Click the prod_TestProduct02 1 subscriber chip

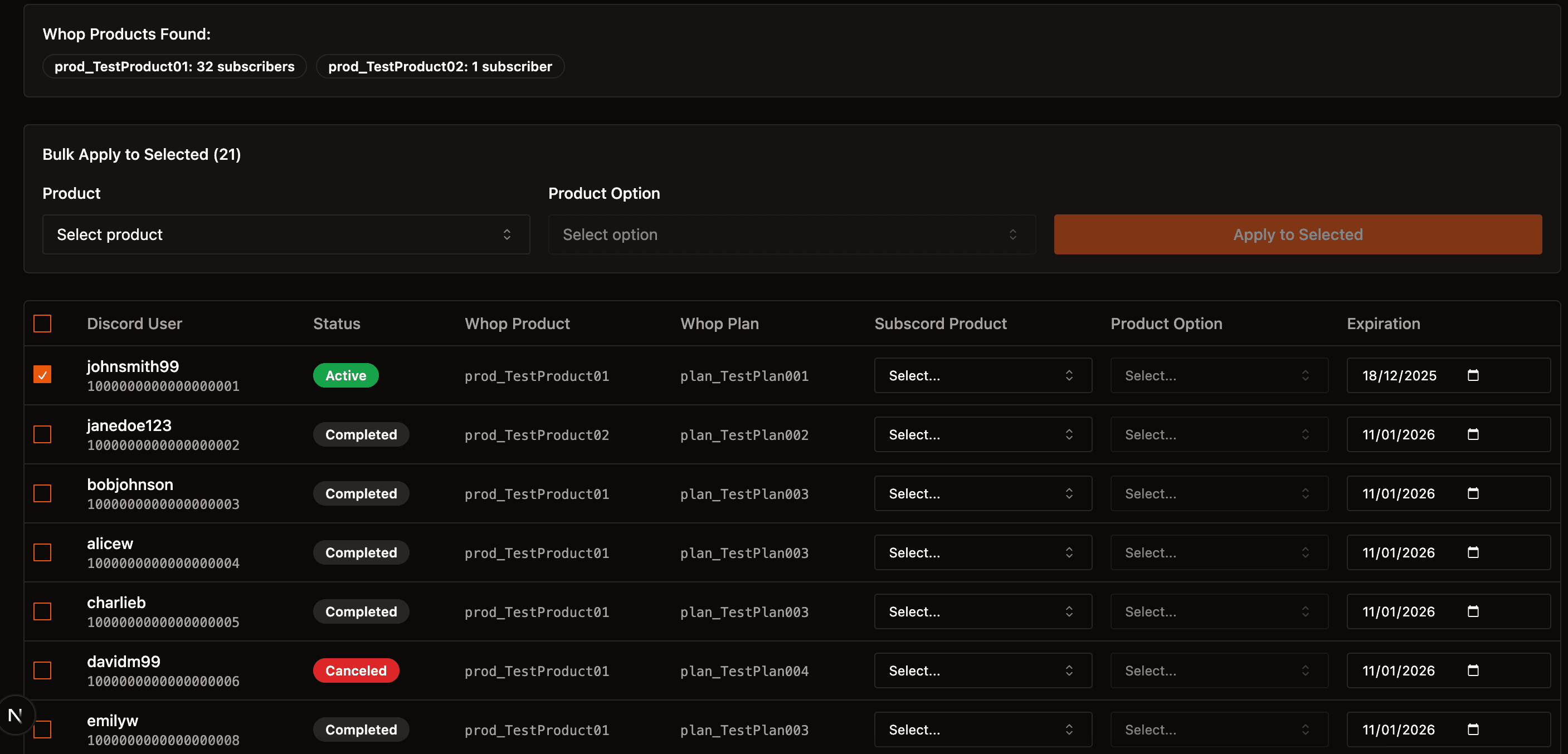(x=440, y=66)
